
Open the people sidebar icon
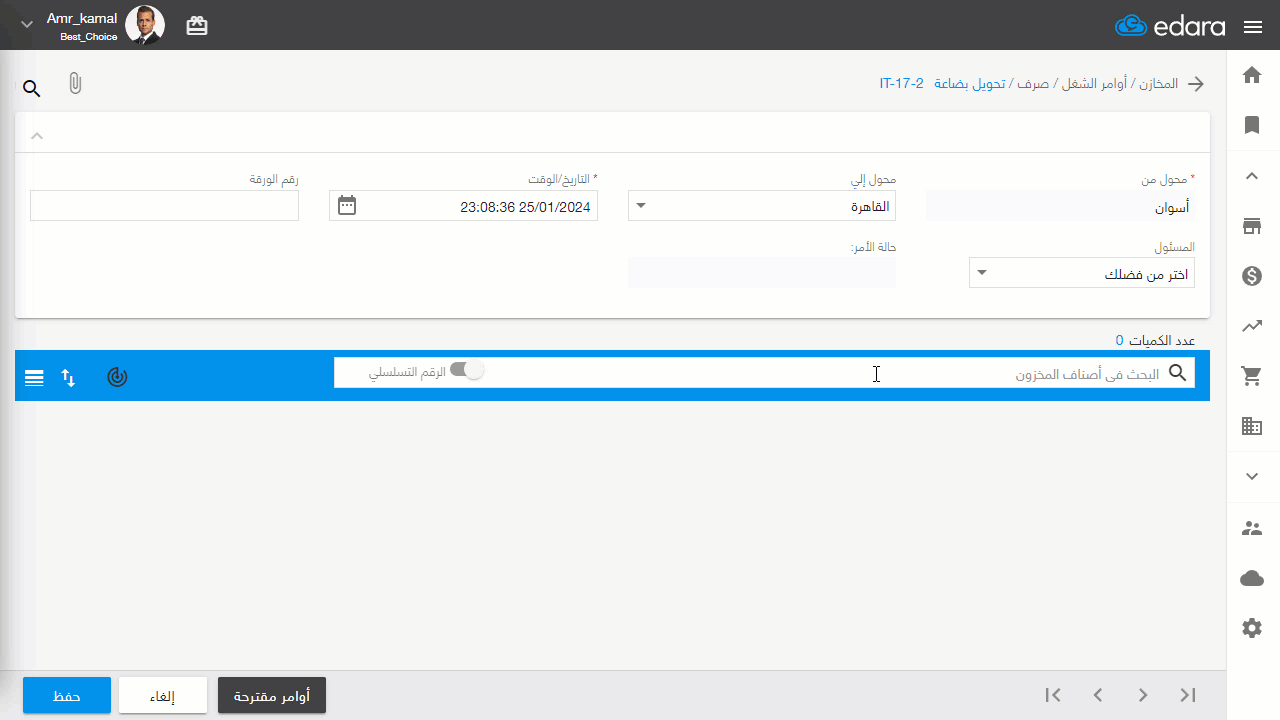[x=1252, y=528]
